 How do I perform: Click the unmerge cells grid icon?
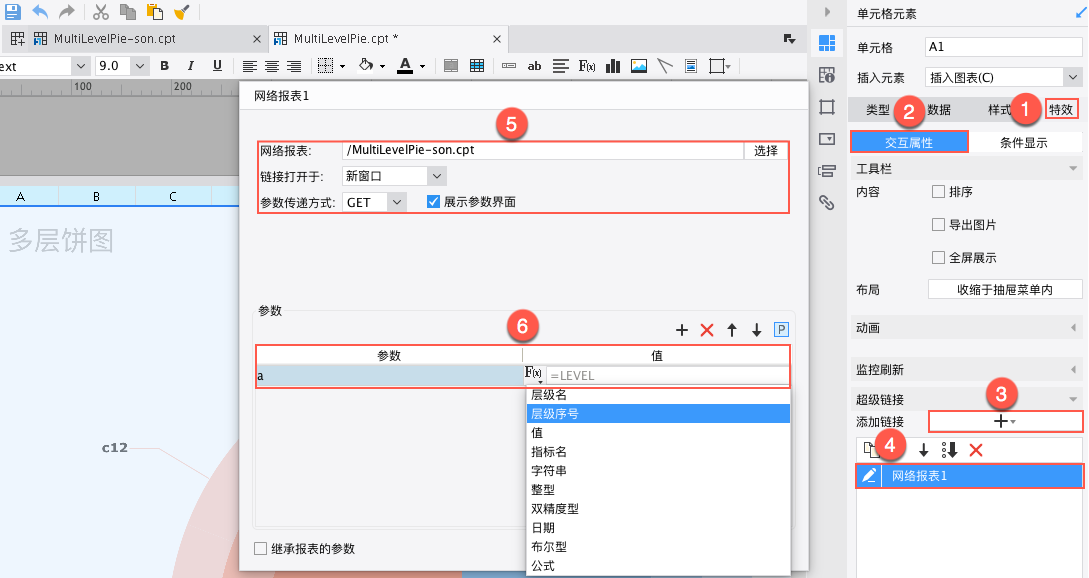477,66
